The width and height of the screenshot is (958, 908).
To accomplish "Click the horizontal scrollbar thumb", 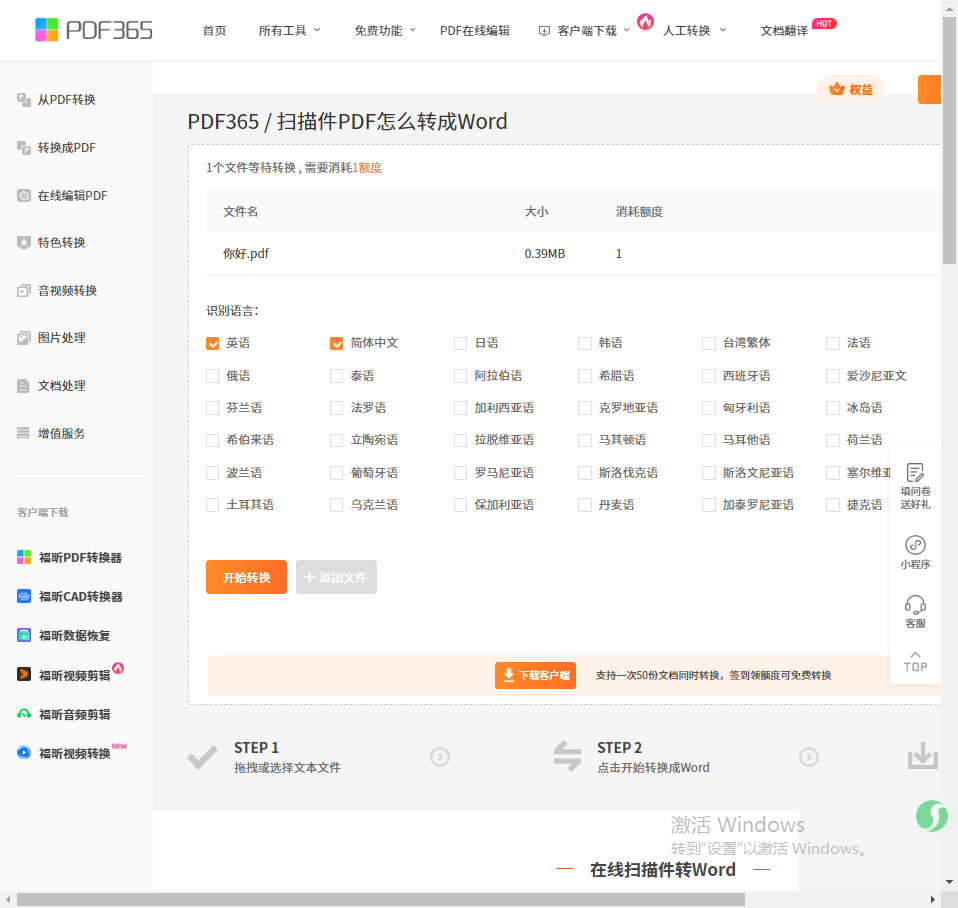I will pos(381,899).
